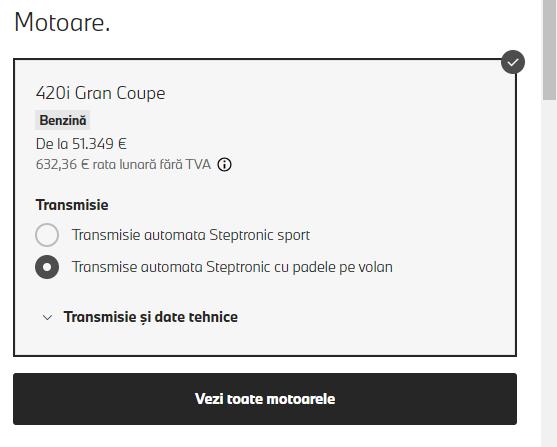Select Steptronic sport transmission radio button
This screenshot has height=447, width=557.
click(47, 235)
